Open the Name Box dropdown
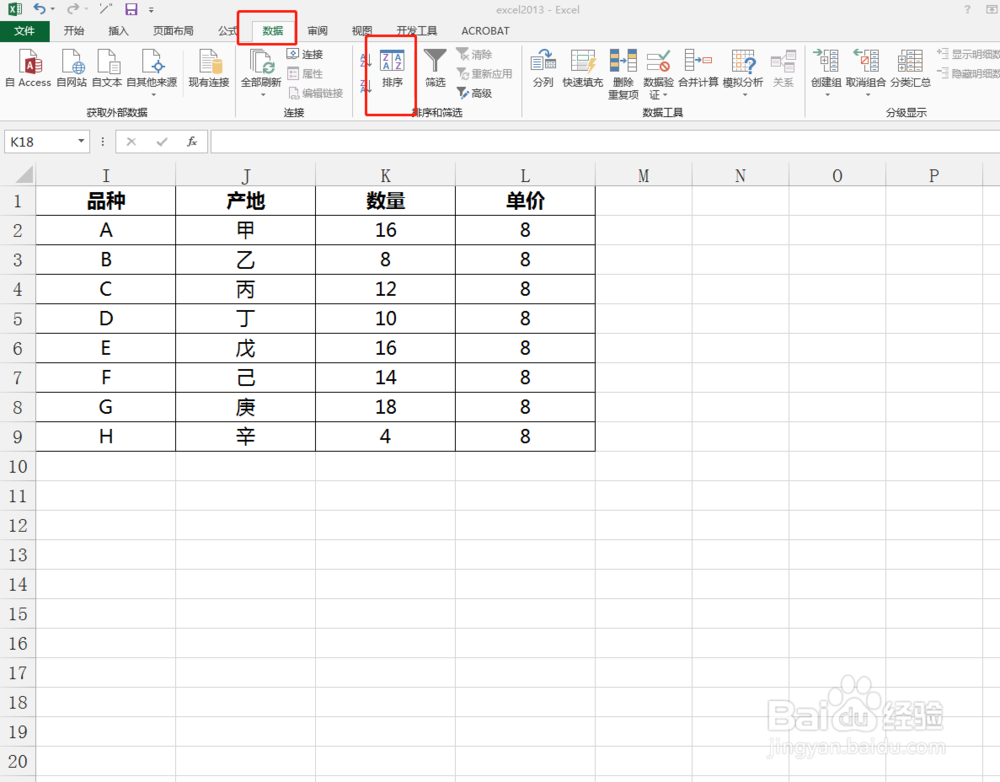 [82, 141]
